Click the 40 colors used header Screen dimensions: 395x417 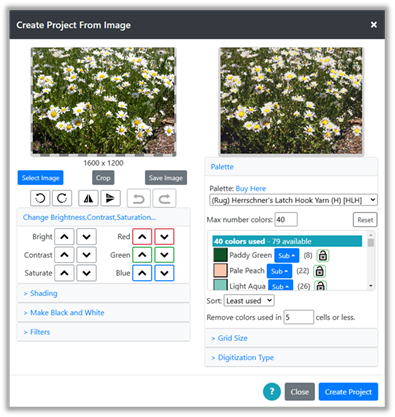[x=287, y=241]
